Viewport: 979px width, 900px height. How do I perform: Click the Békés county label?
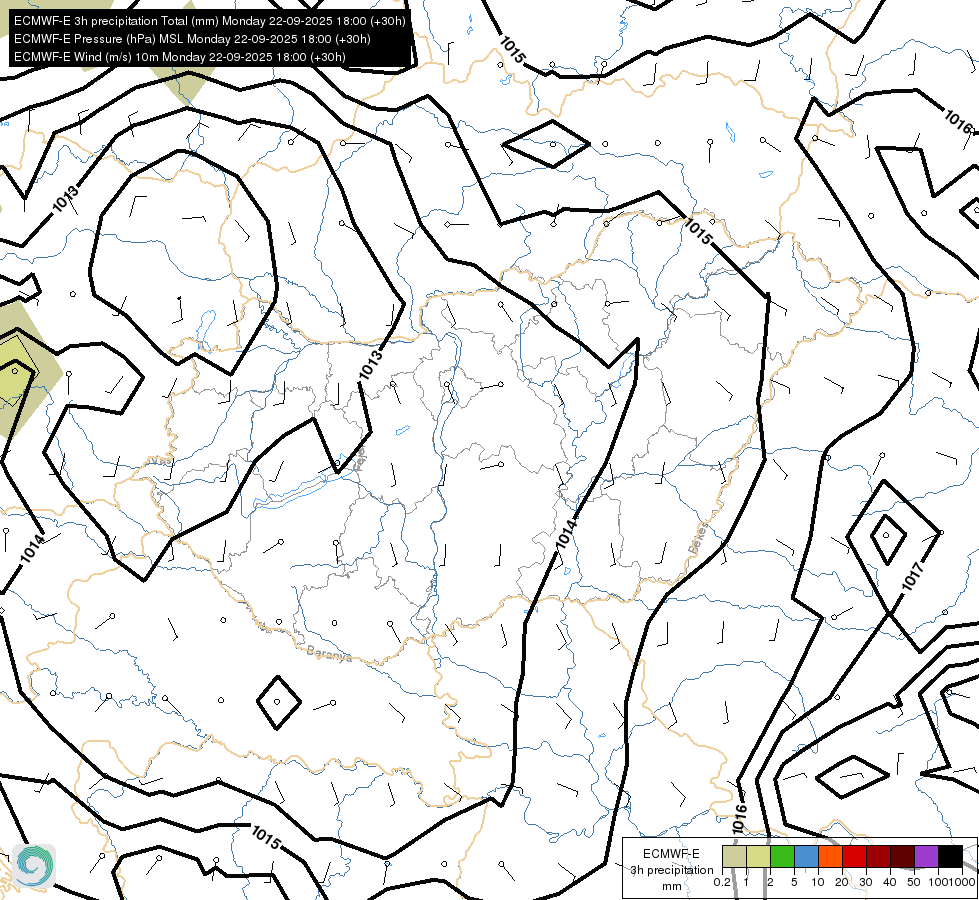click(x=699, y=538)
